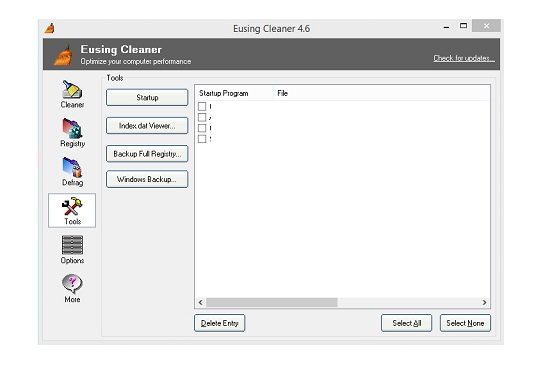The width and height of the screenshot is (550, 382).
Task: Open the Defrag section in the sidebar
Action: tap(72, 172)
